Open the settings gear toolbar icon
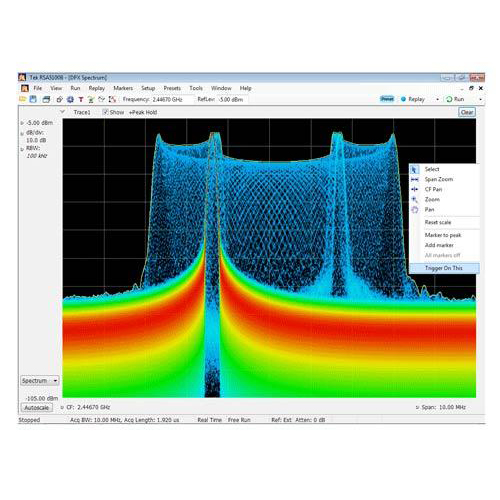Screen dimensions: 500x500 (x=70, y=99)
